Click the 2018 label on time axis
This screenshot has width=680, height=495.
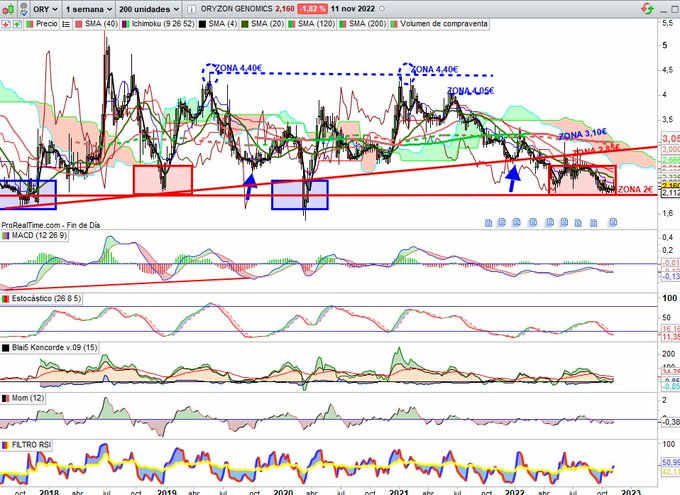click(49, 492)
